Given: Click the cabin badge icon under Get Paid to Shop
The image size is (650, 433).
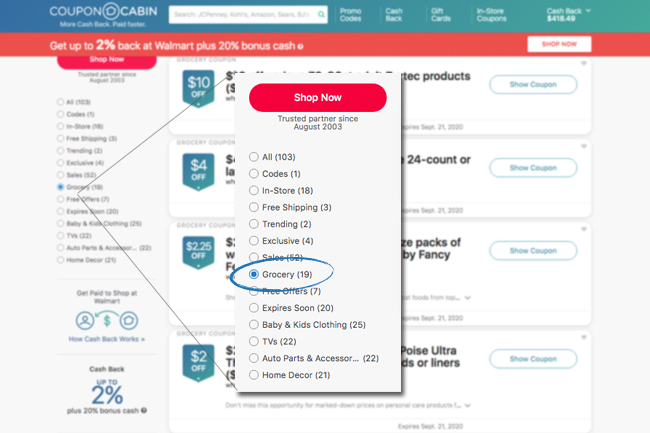Looking at the screenshot, I should (129, 320).
